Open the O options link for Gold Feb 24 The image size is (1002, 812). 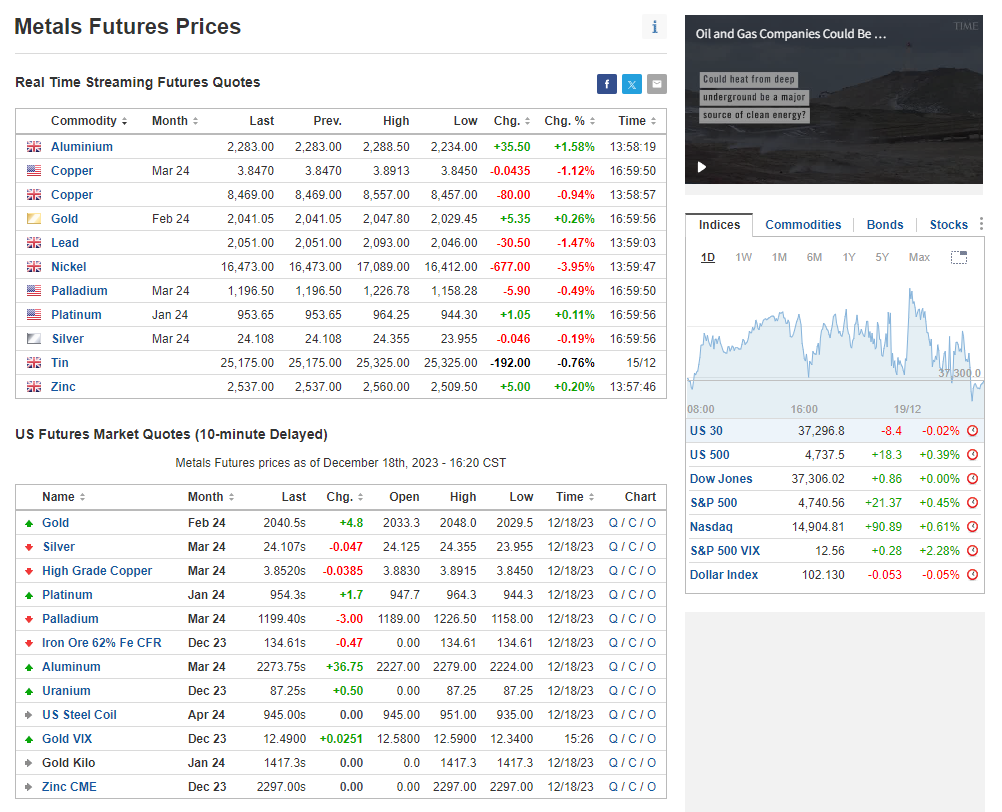[651, 523]
